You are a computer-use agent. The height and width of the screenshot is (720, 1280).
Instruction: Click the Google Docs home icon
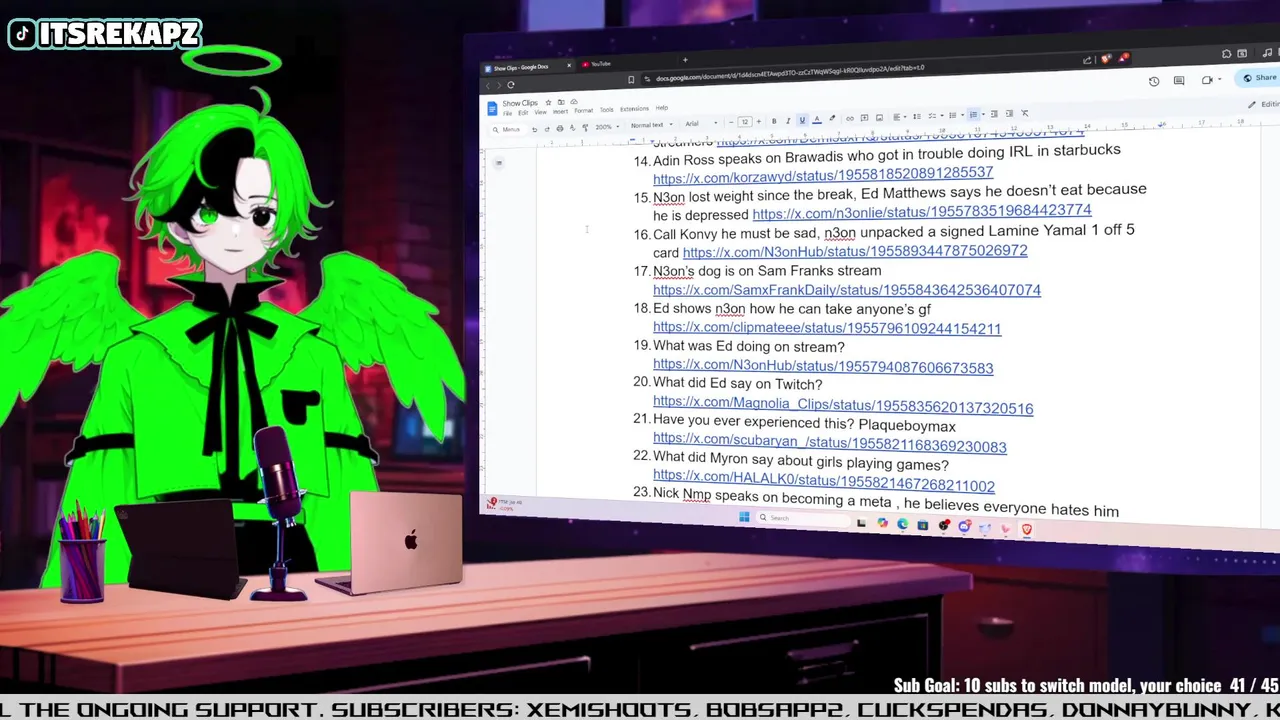point(492,109)
